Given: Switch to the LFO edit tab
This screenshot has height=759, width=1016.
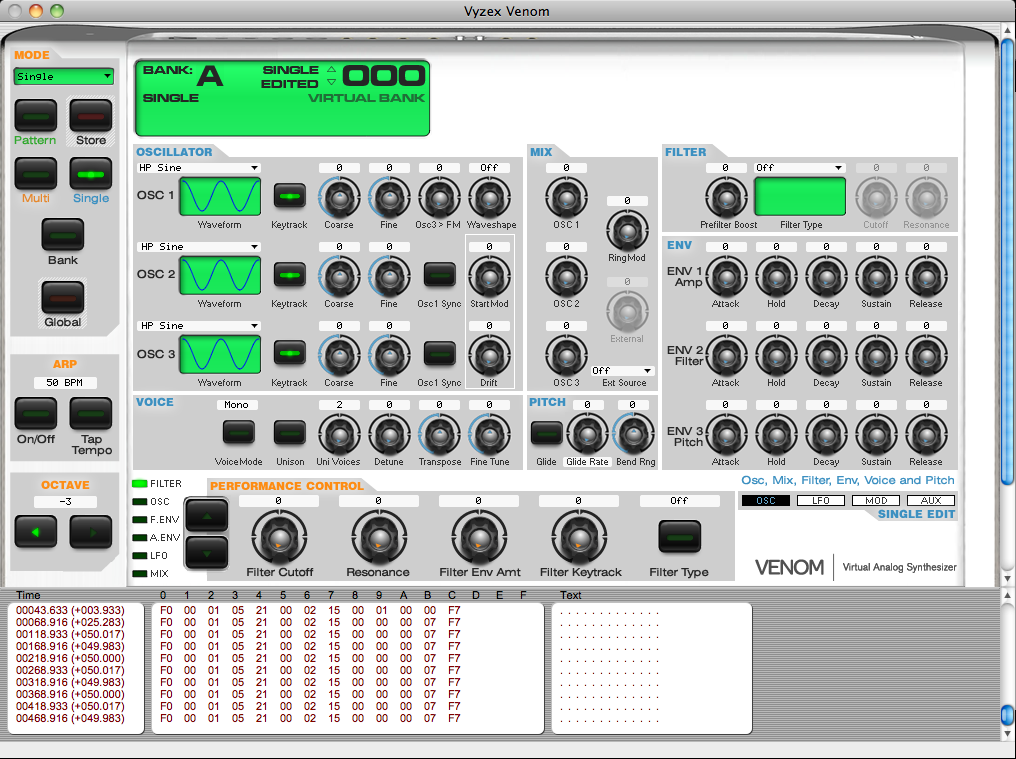Looking at the screenshot, I should (x=821, y=500).
